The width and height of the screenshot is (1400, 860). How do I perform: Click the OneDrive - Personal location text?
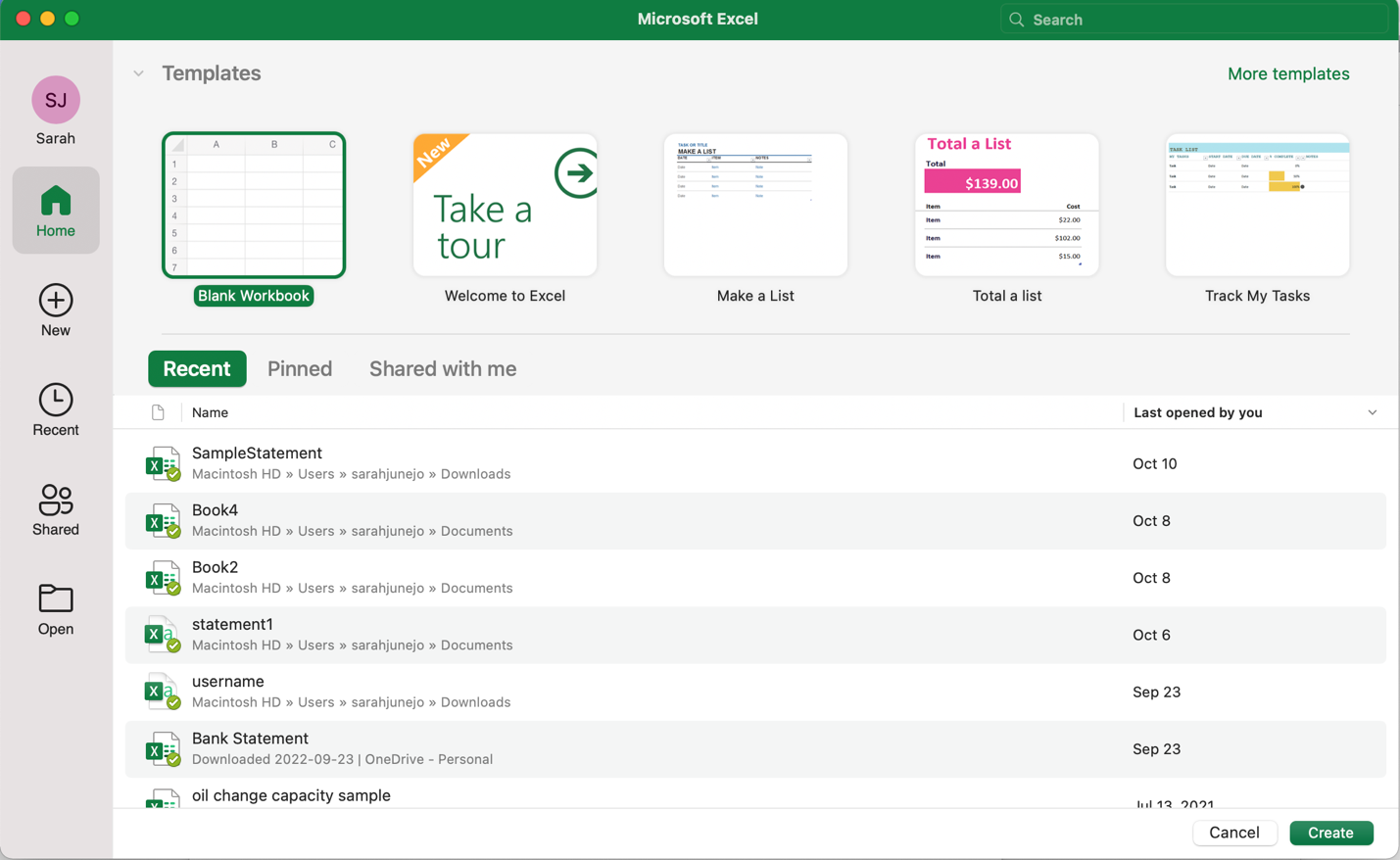[x=428, y=759]
